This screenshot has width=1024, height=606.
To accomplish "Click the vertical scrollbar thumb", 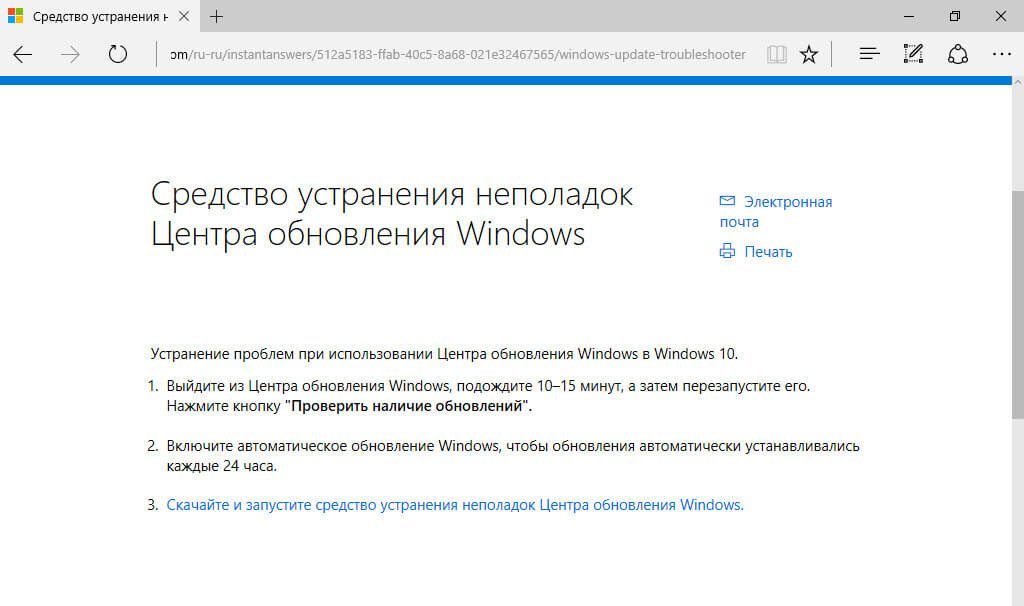I will (x=1017, y=300).
